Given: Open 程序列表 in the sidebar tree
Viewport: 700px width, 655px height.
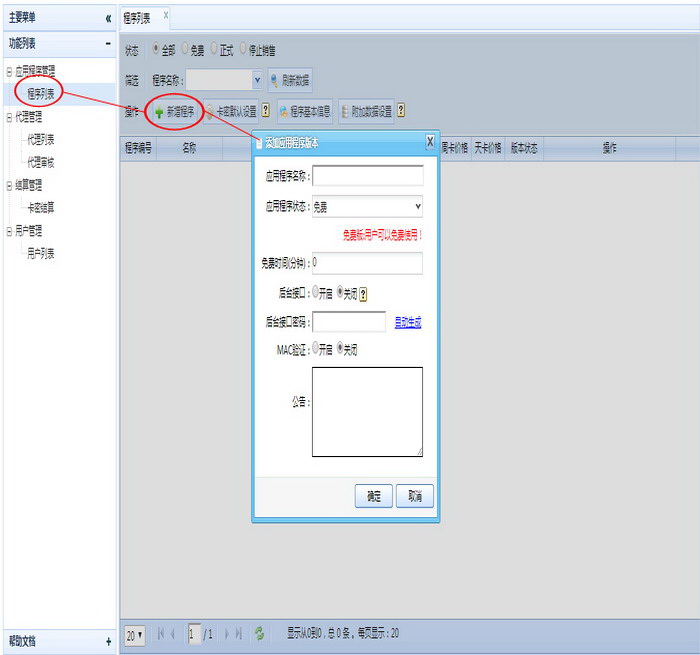Looking at the screenshot, I should coord(41,94).
